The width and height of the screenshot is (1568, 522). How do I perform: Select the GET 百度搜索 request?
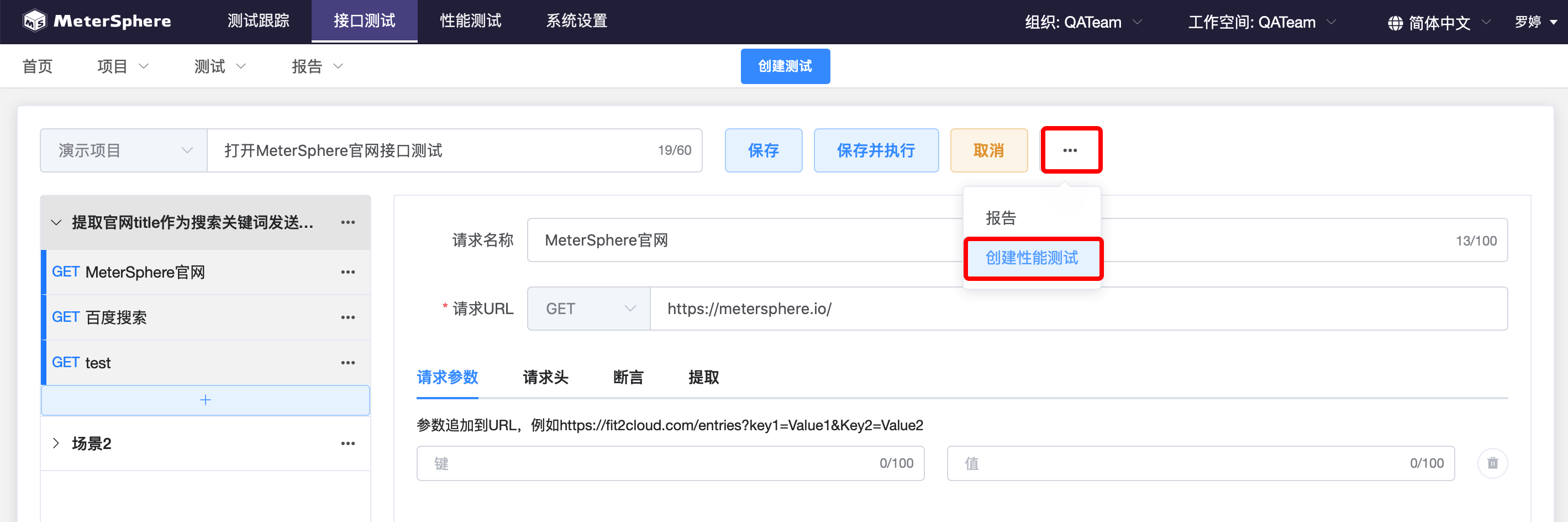(x=206, y=317)
